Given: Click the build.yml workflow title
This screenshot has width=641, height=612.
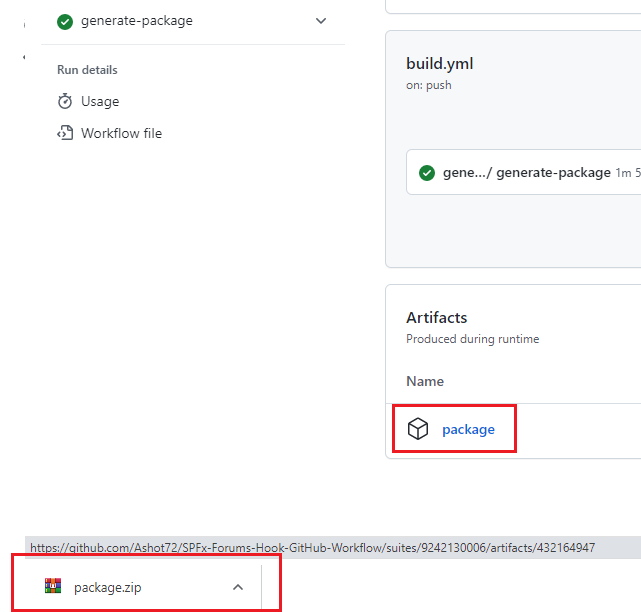Looking at the screenshot, I should (x=439, y=64).
